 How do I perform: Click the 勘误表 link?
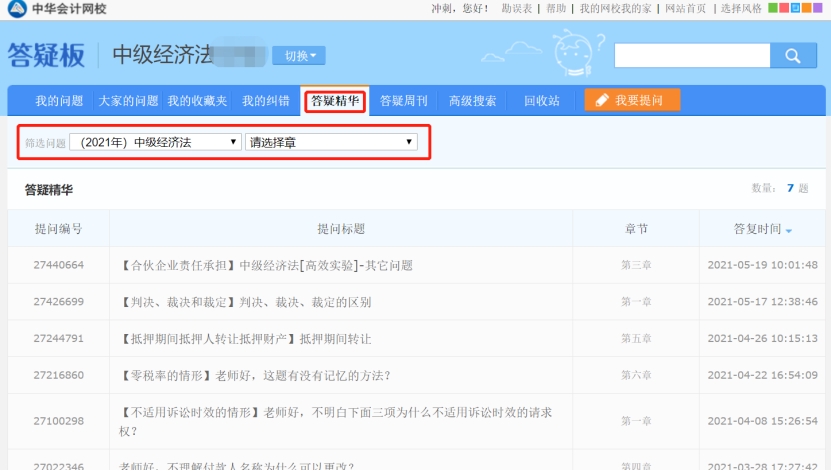tap(517, 8)
